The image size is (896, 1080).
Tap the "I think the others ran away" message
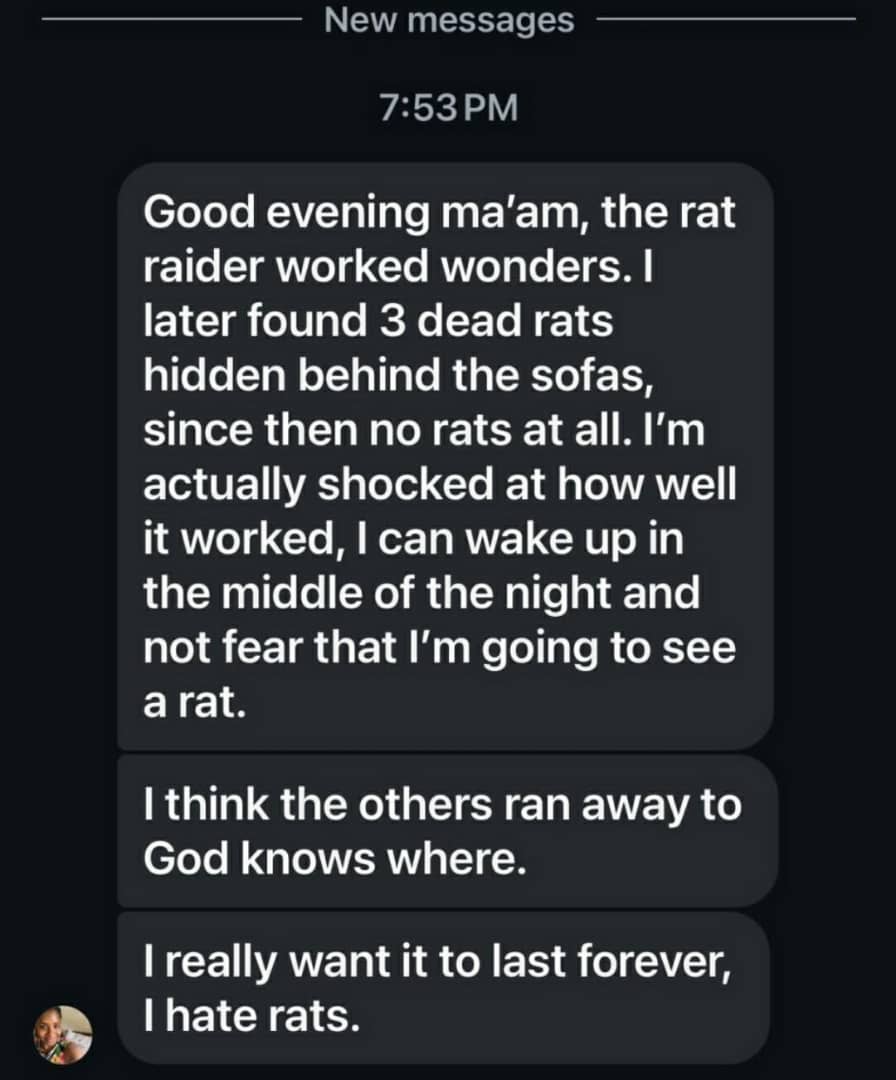[445, 831]
